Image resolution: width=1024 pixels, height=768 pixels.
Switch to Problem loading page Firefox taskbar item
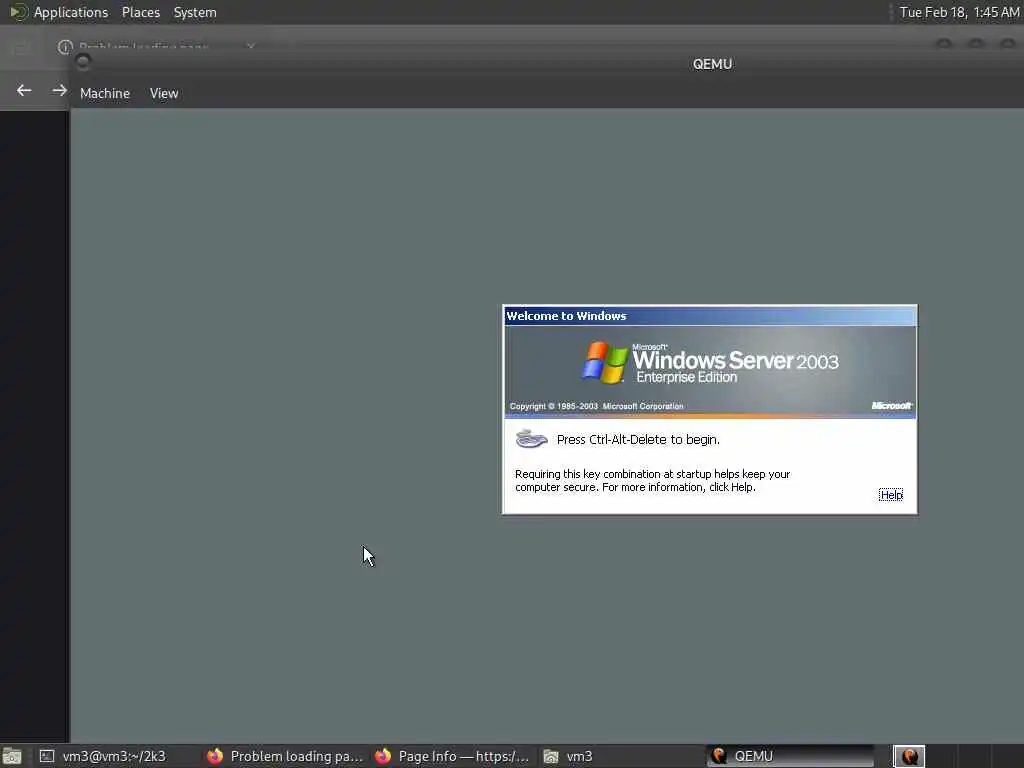click(285, 756)
